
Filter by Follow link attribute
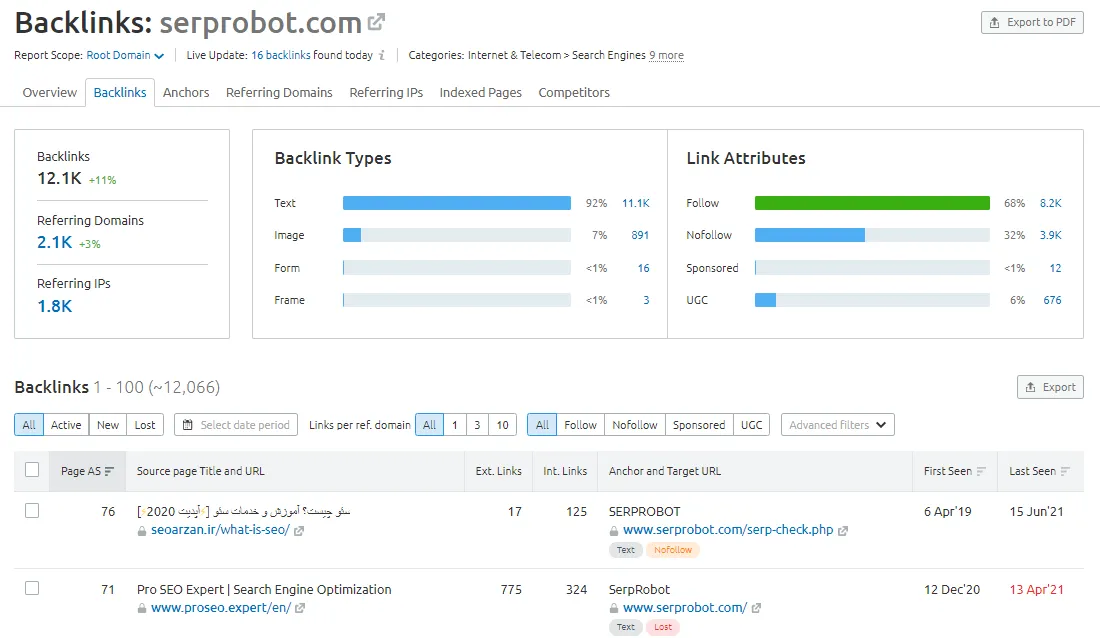pos(580,425)
